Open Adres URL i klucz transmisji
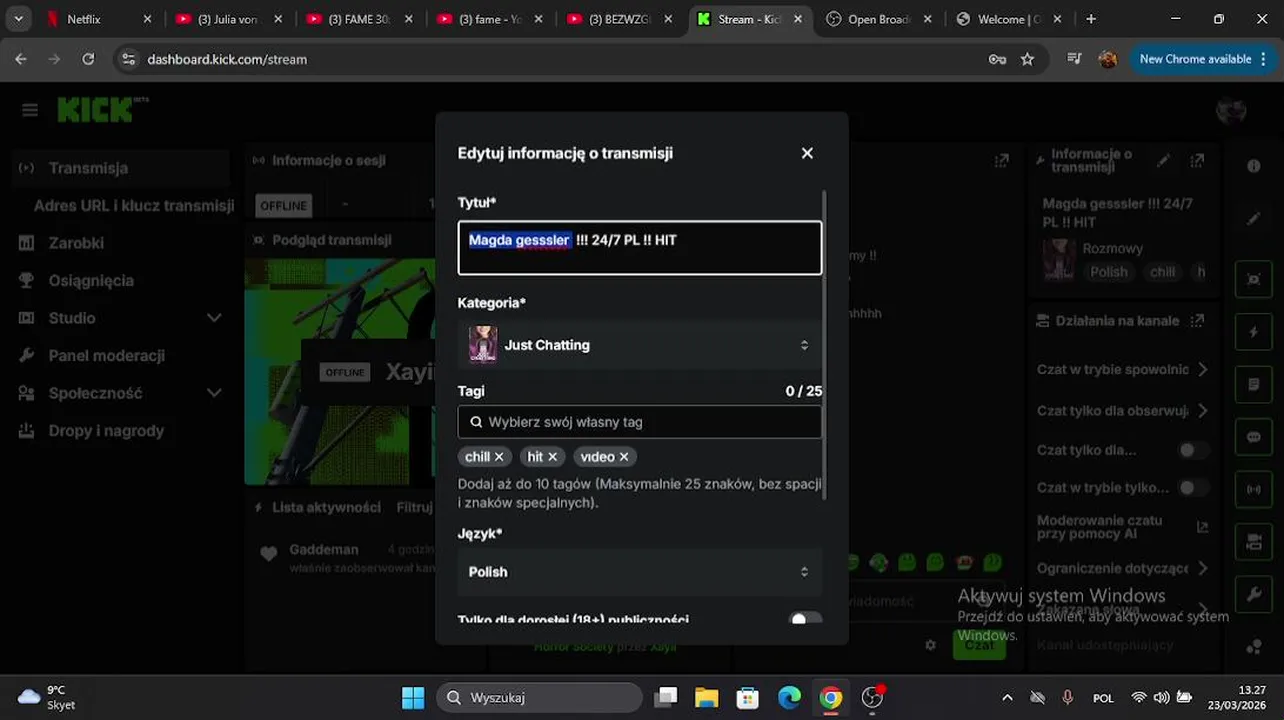The height and width of the screenshot is (720, 1284). coord(134,206)
